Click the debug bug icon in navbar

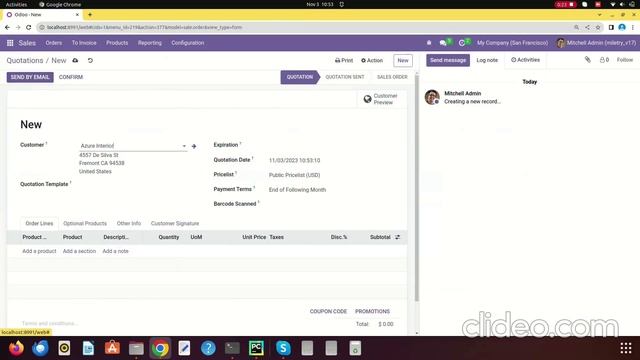tap(429, 42)
